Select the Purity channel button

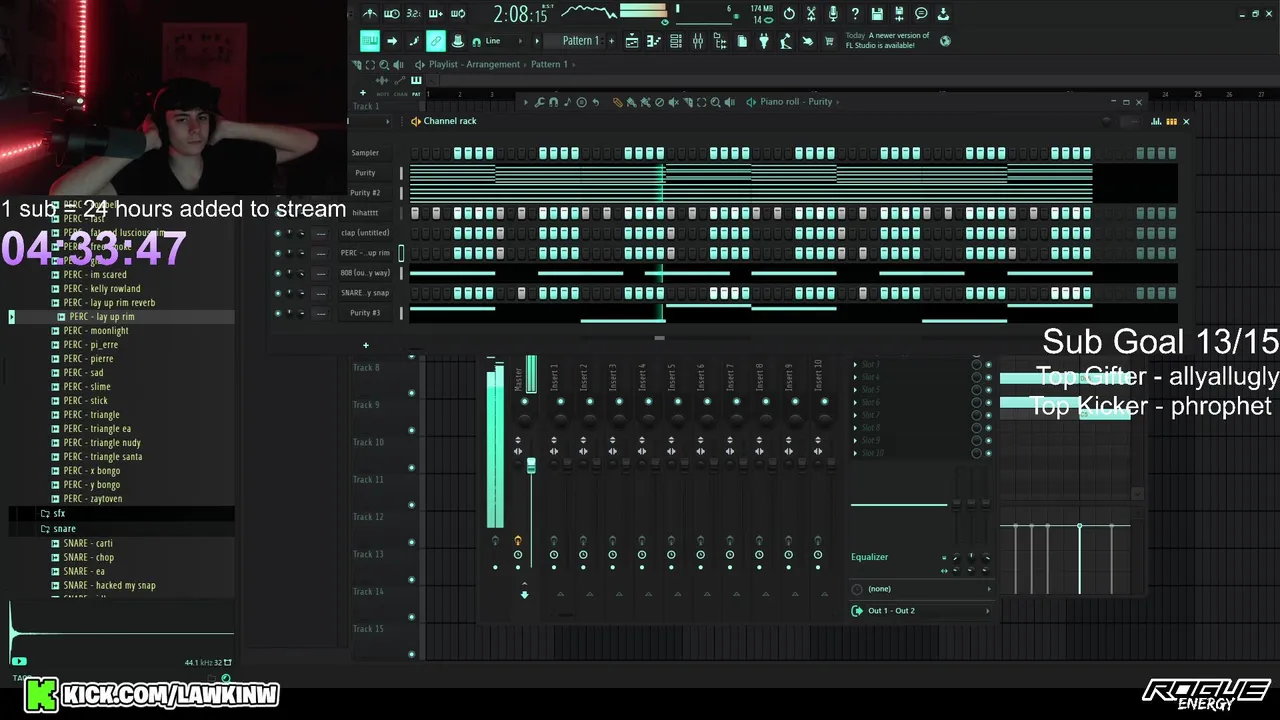pos(365,173)
